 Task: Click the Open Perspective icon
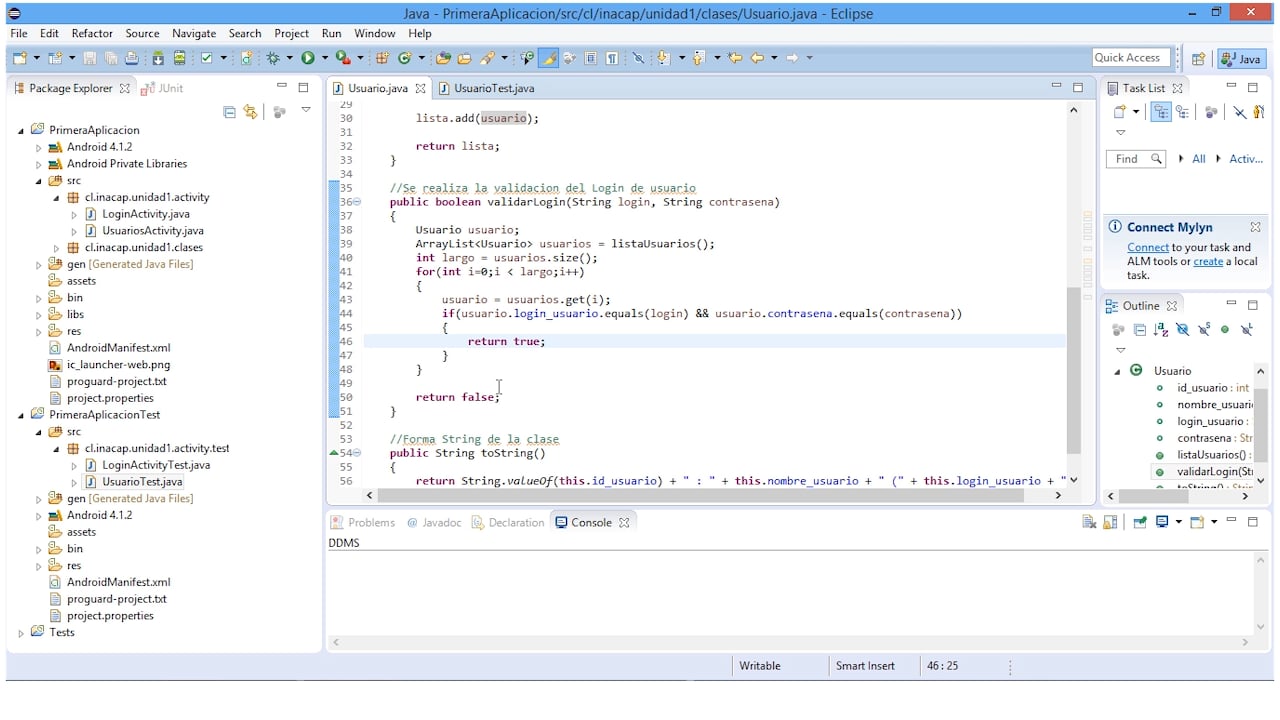(x=1198, y=58)
